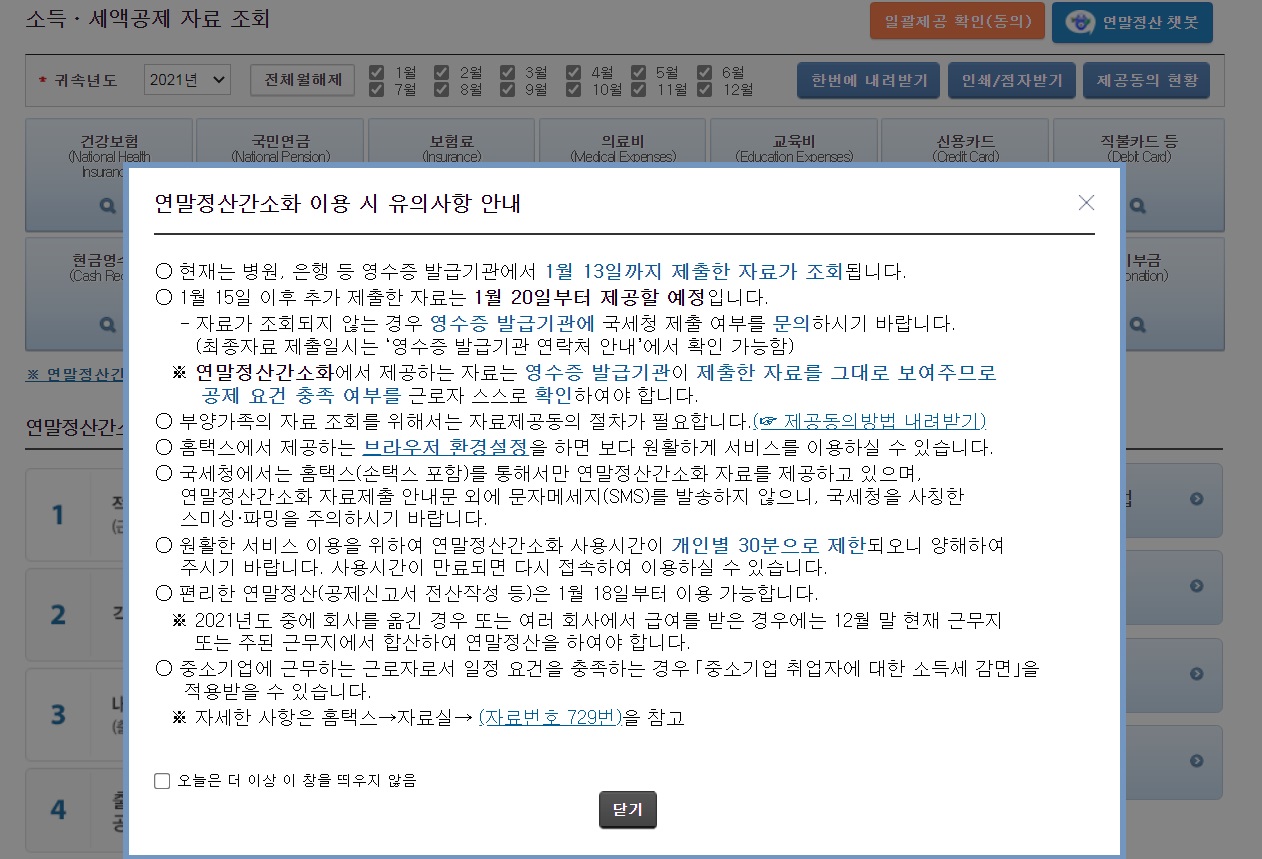Uncheck the 11월 checkbox
This screenshot has height=859, width=1262.
pyautogui.click(x=638, y=89)
